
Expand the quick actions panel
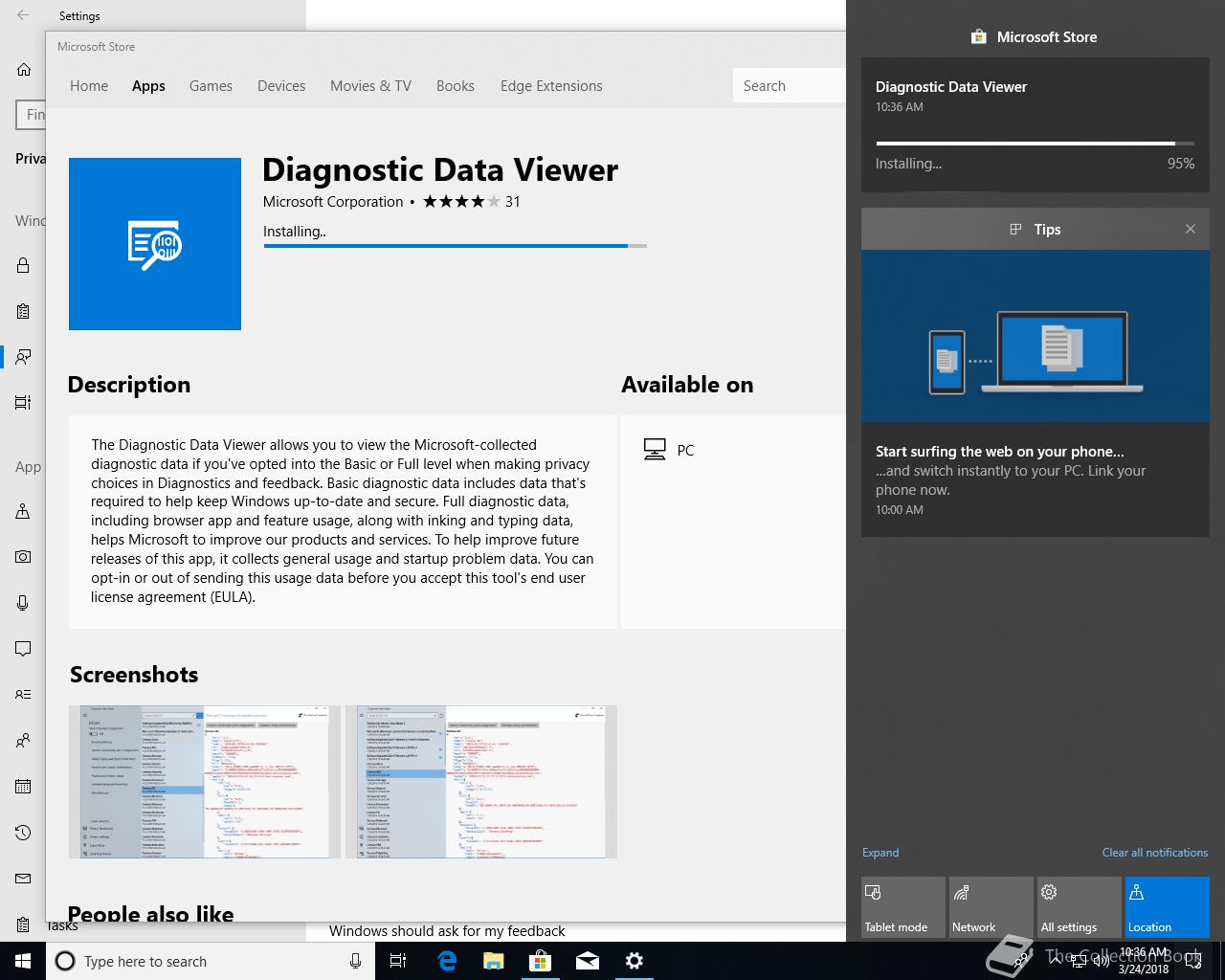880,853
